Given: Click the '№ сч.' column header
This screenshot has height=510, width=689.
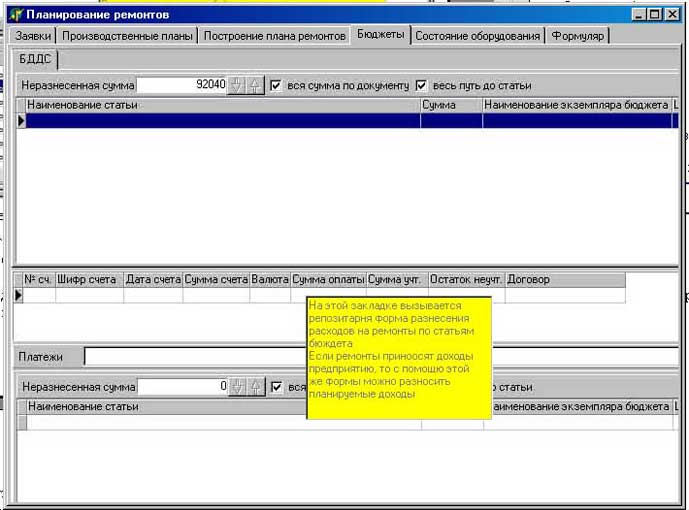Looking at the screenshot, I should 39,279.
